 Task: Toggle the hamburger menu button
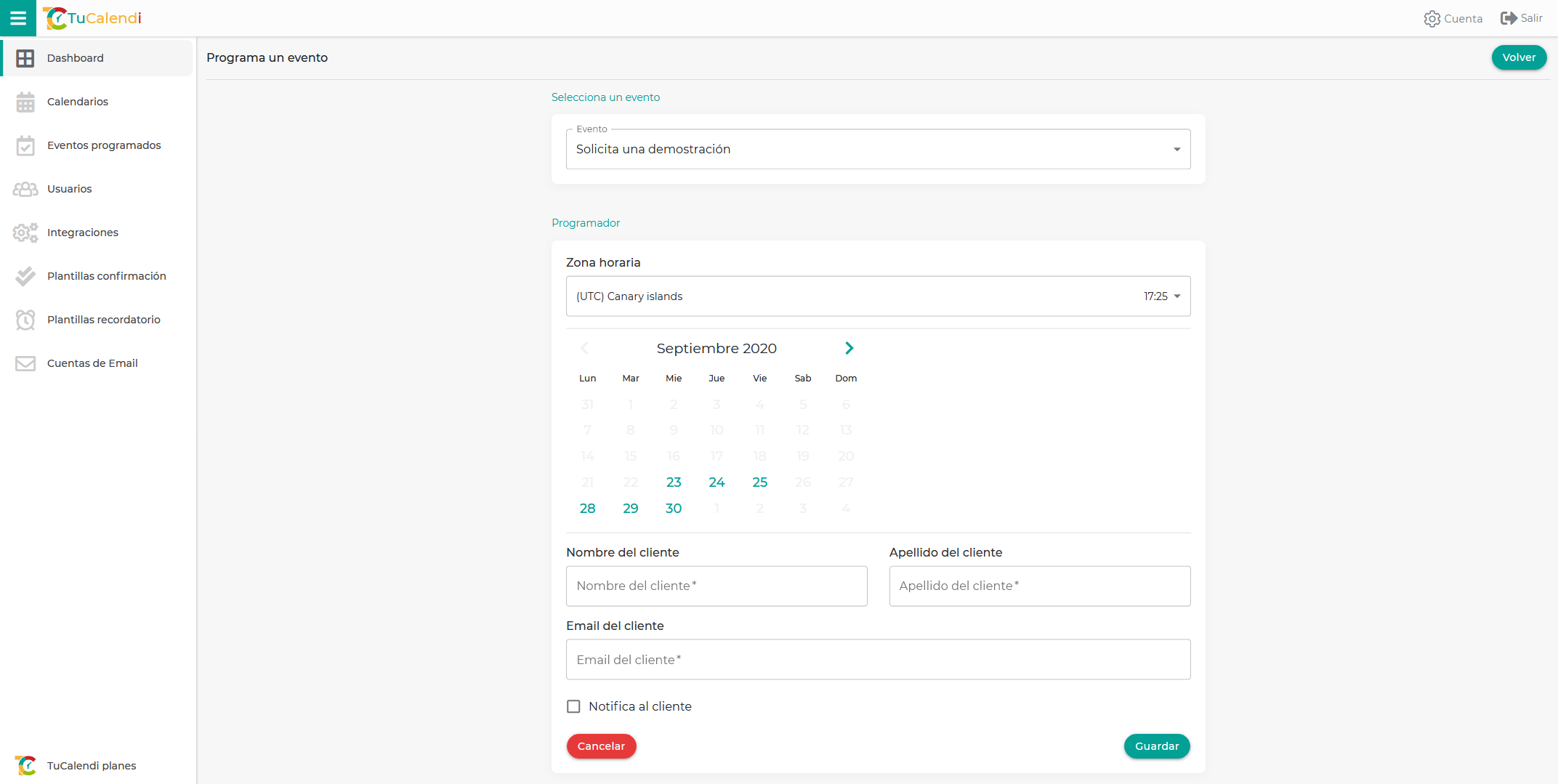pos(18,18)
